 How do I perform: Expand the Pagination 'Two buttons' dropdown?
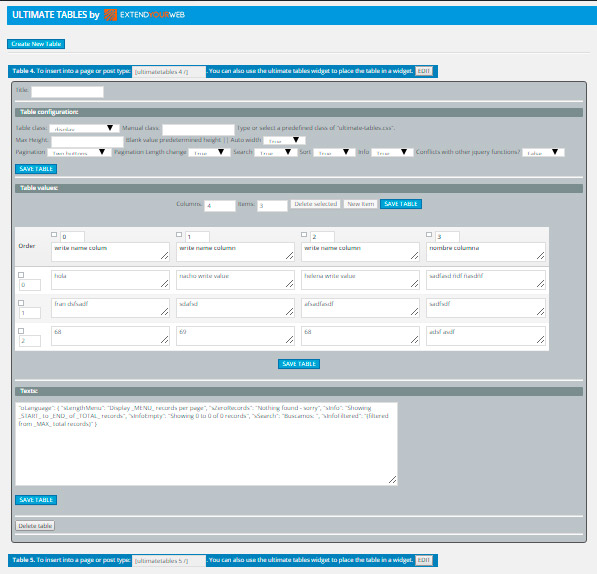79,153
